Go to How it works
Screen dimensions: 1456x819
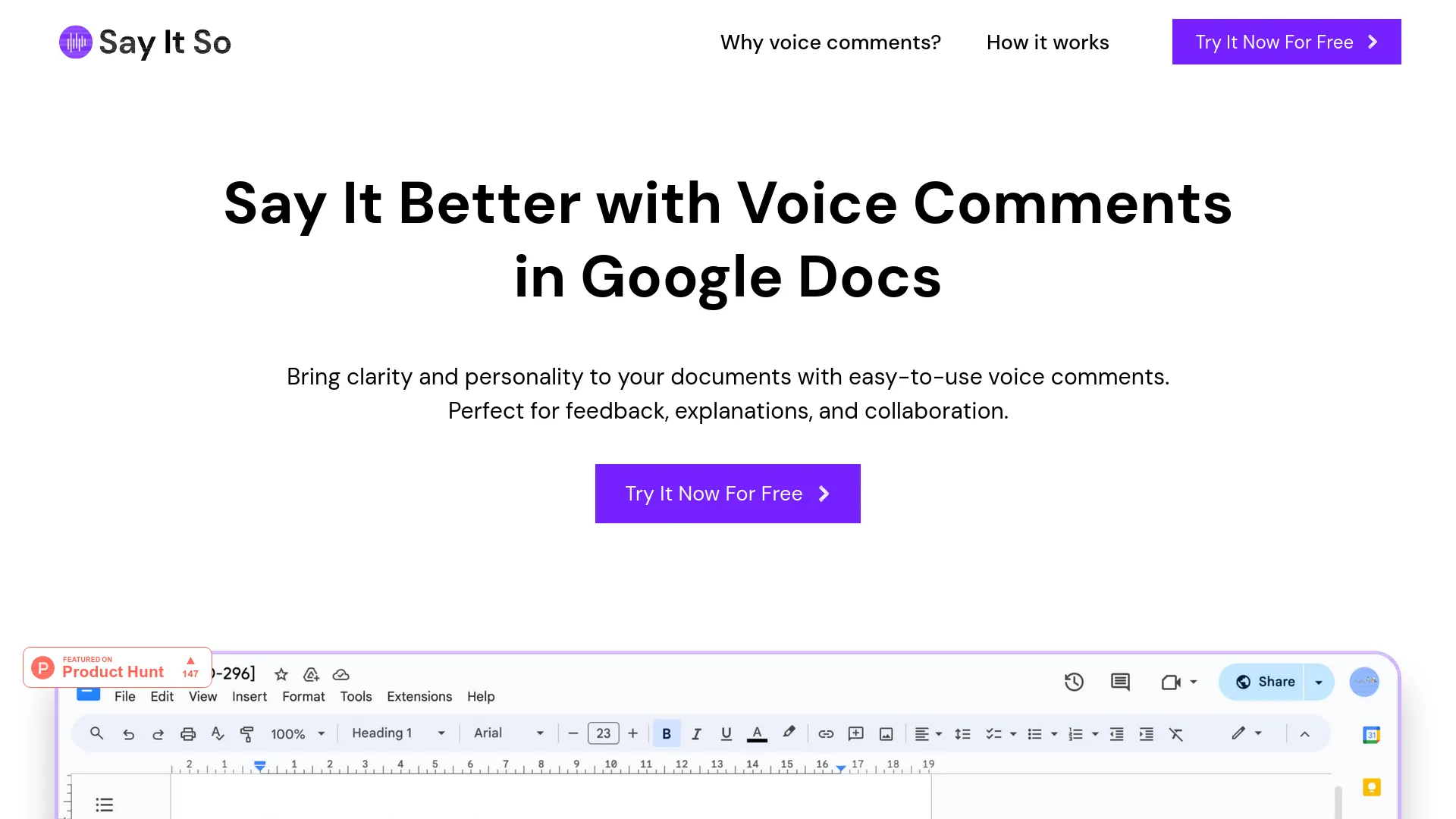pyautogui.click(x=1047, y=42)
